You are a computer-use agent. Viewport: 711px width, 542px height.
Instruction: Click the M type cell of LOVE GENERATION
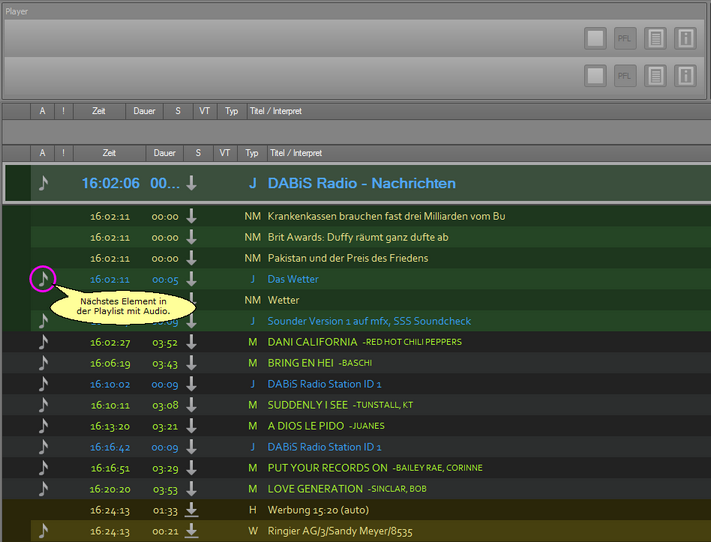pyautogui.click(x=253, y=489)
